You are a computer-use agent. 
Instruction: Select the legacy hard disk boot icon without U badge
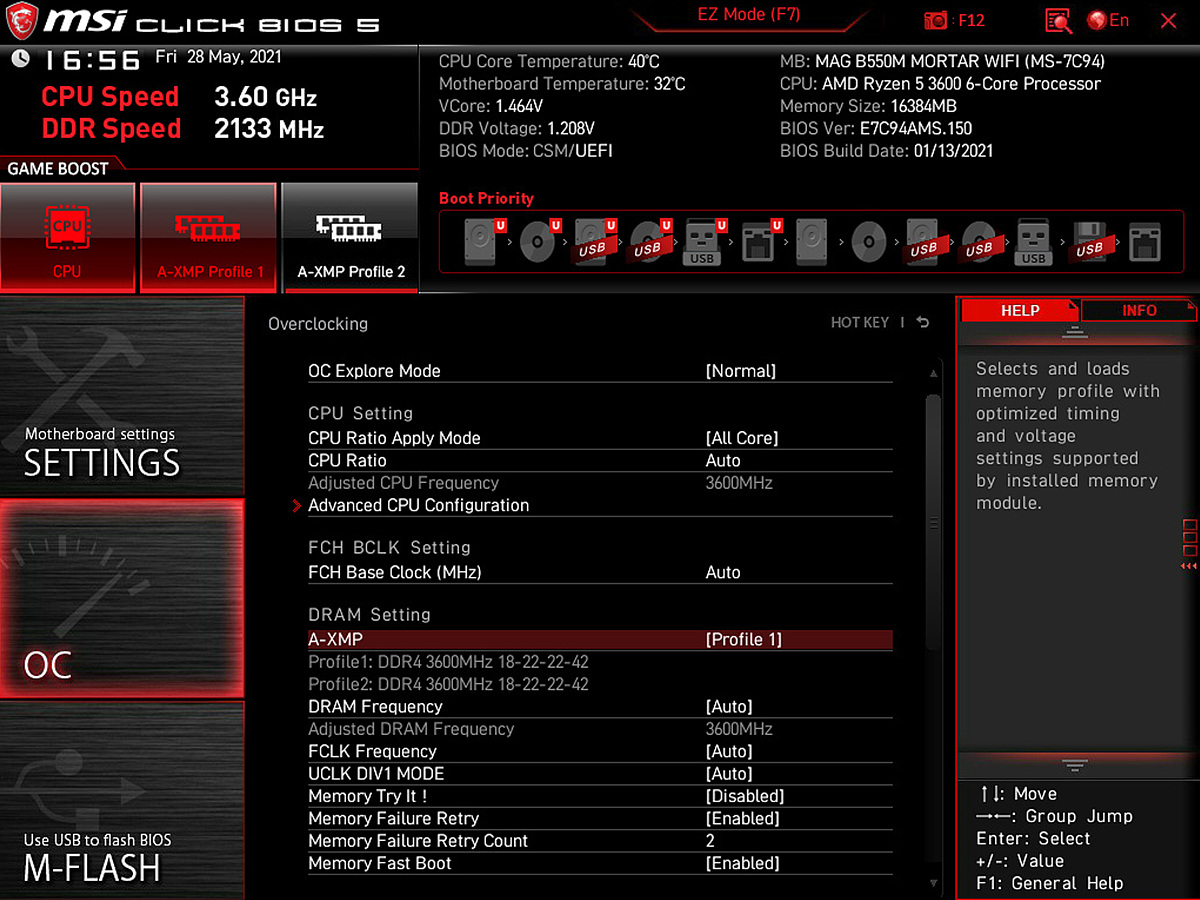pos(811,241)
